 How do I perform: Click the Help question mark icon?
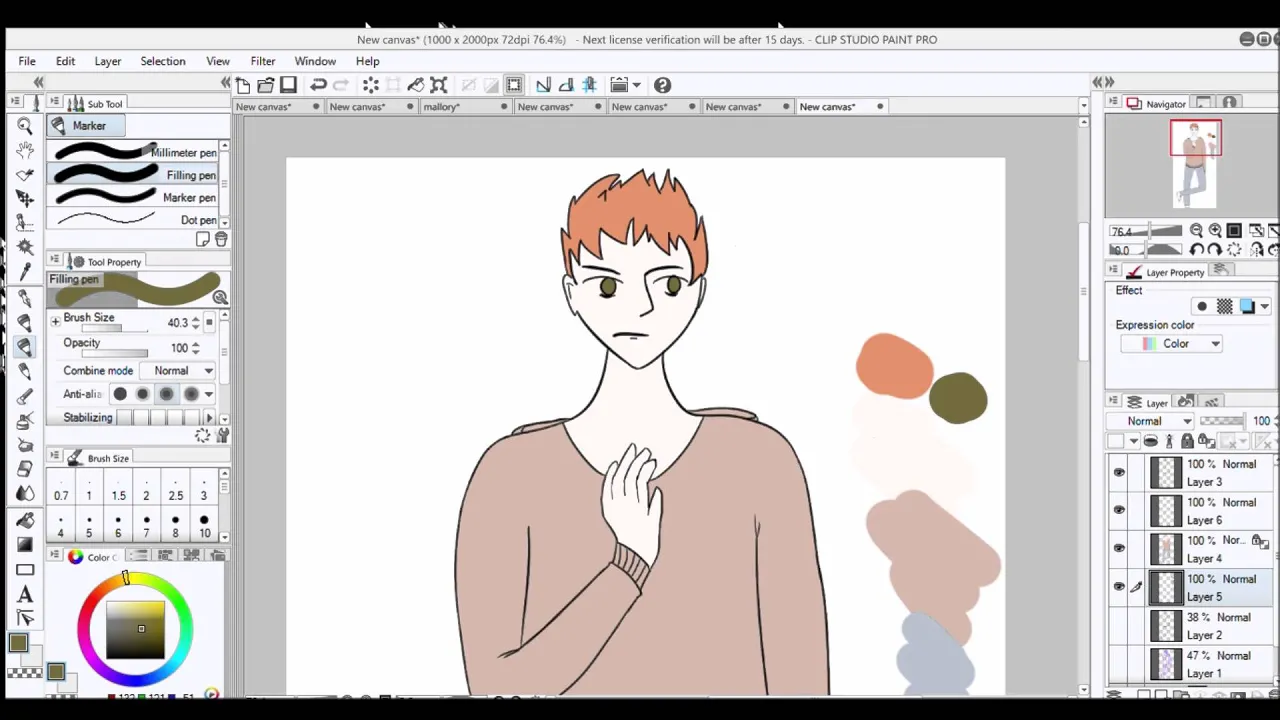point(662,85)
